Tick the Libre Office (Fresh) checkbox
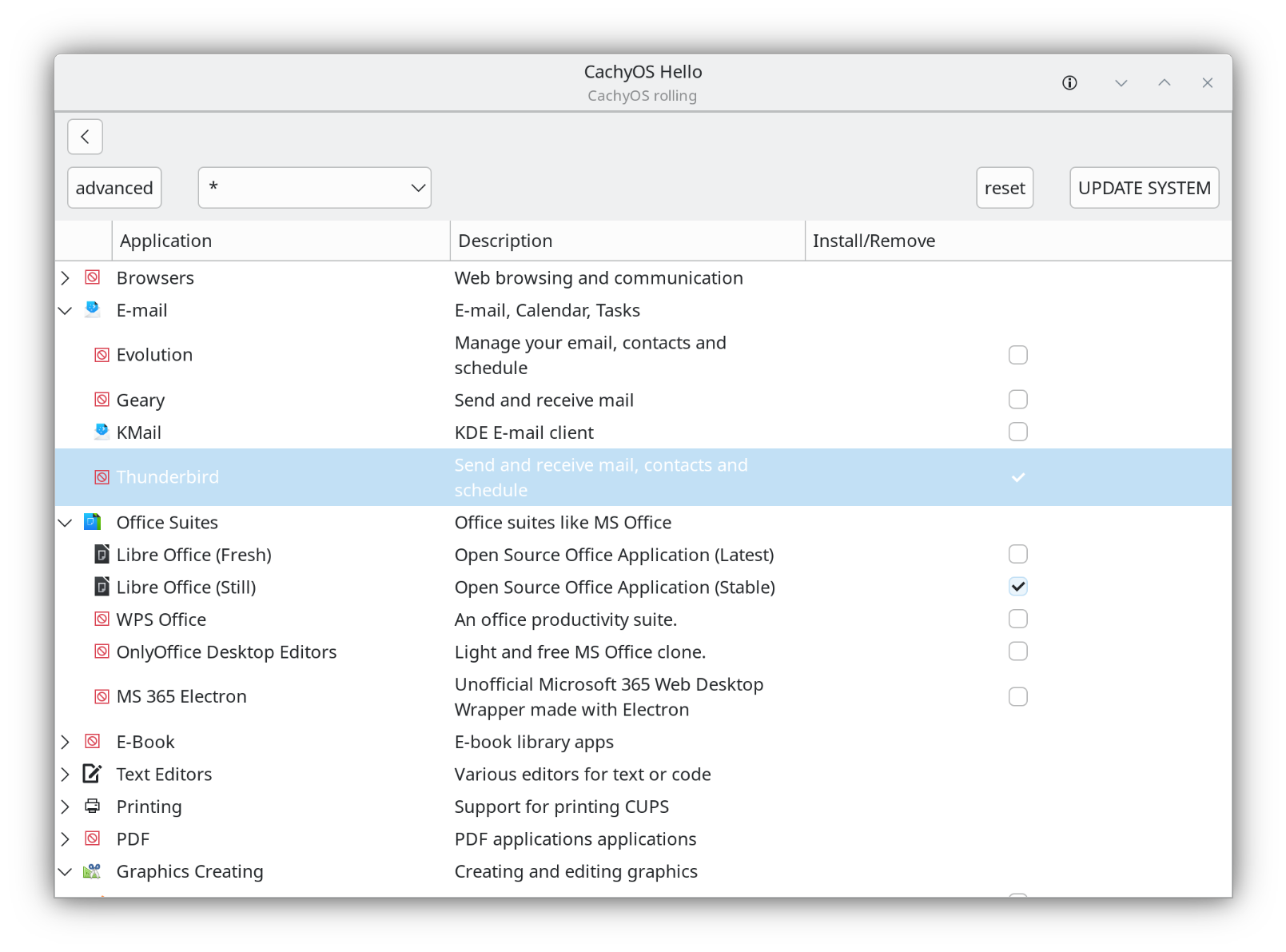 tap(1017, 554)
